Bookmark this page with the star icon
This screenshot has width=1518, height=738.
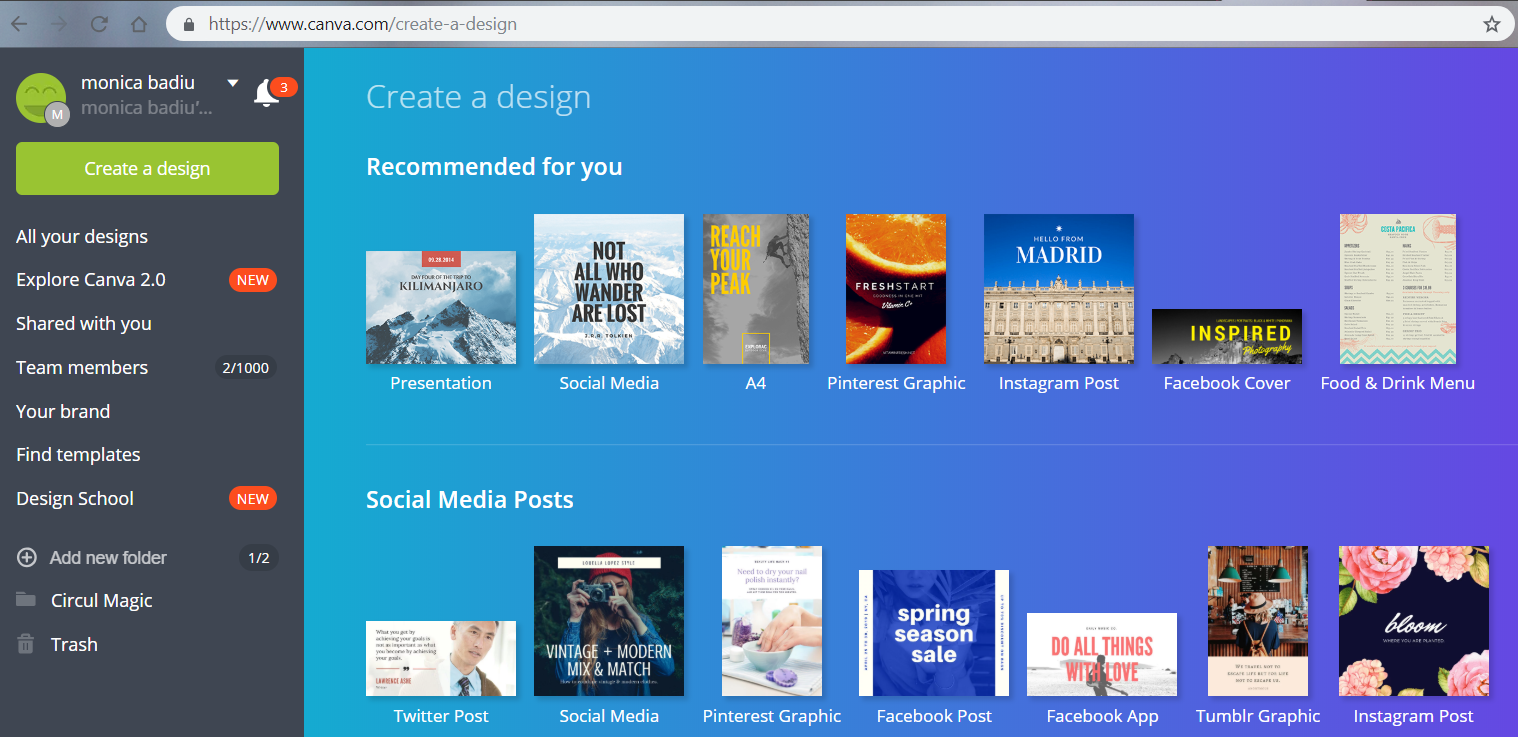click(1492, 24)
